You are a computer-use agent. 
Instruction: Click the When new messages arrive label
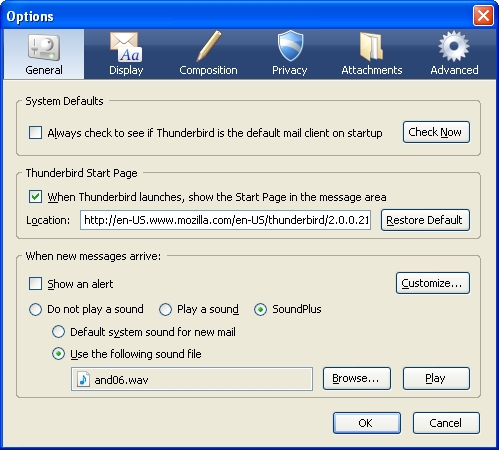pyautogui.click(x=93, y=256)
